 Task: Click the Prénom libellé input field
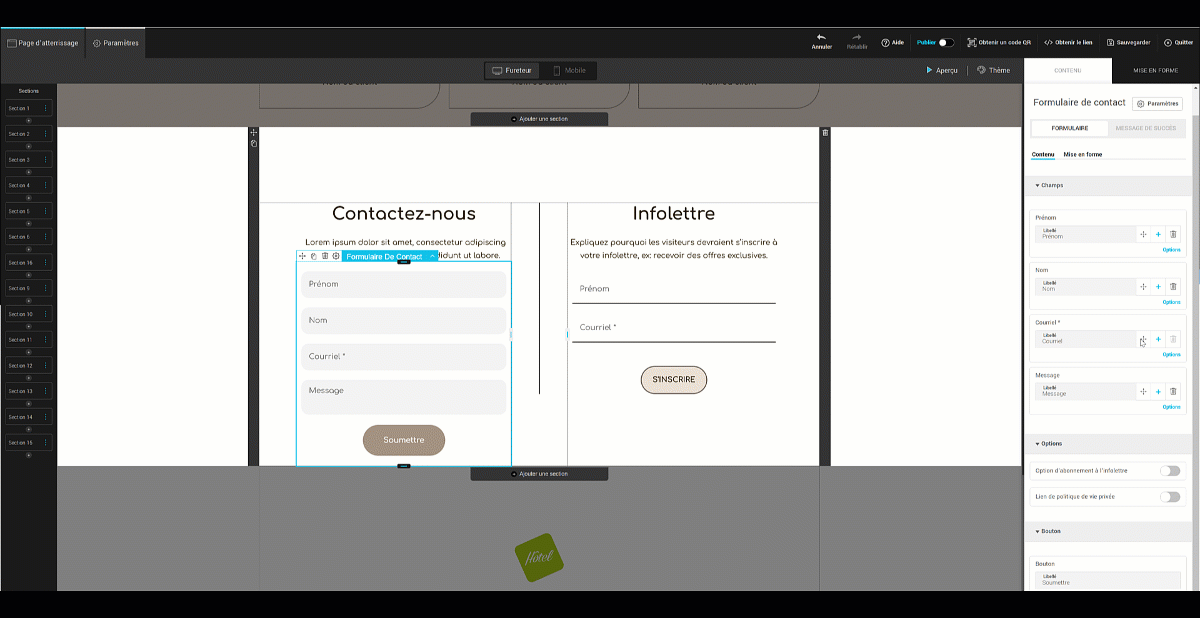point(1085,234)
